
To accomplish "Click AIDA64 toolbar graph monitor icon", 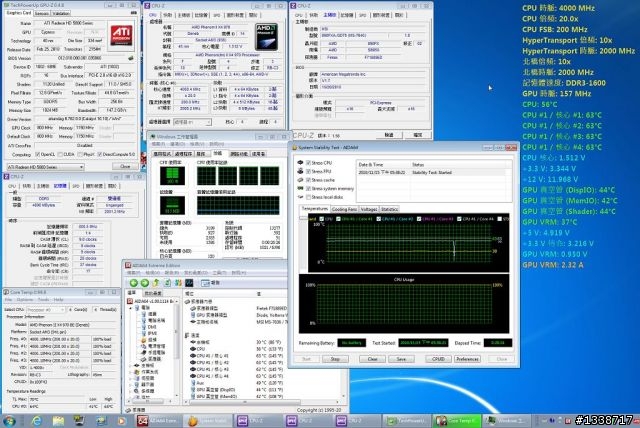I will pos(189,283).
